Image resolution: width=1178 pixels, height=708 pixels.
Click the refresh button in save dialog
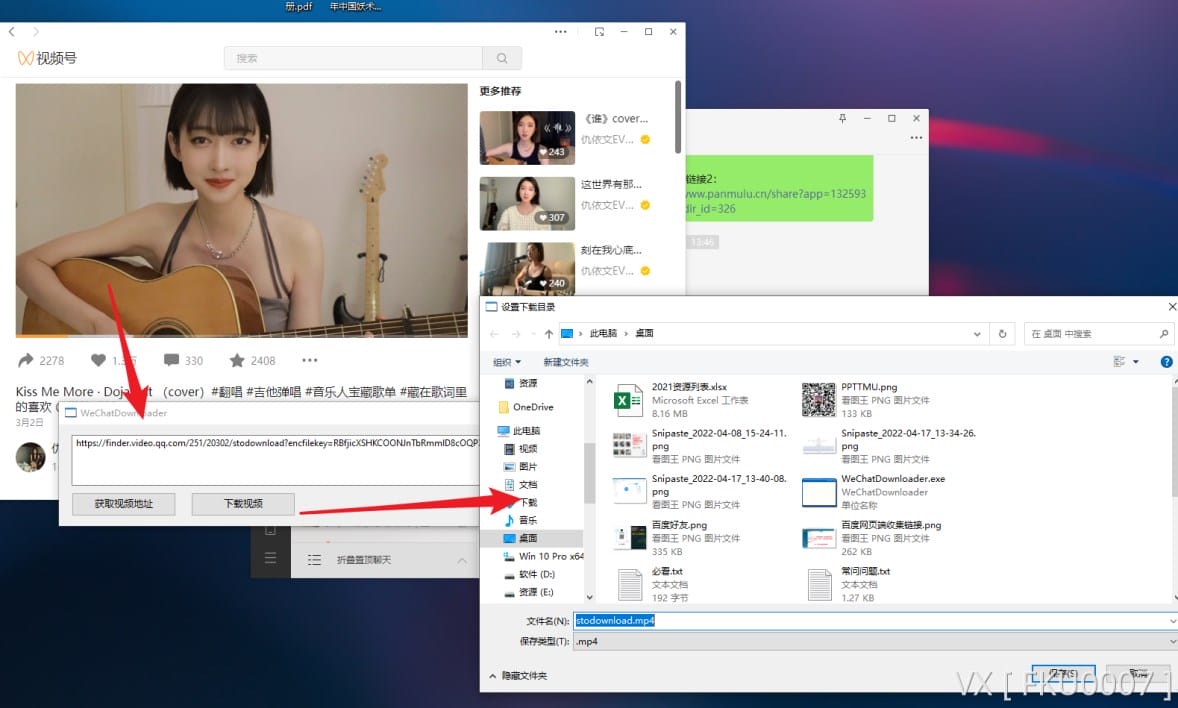coord(1002,334)
